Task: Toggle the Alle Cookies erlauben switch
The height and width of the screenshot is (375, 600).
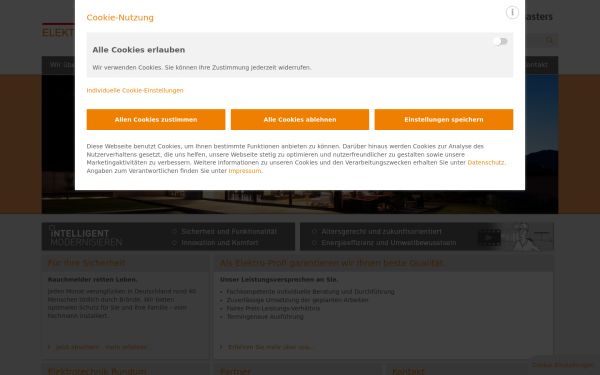Action: (x=500, y=41)
